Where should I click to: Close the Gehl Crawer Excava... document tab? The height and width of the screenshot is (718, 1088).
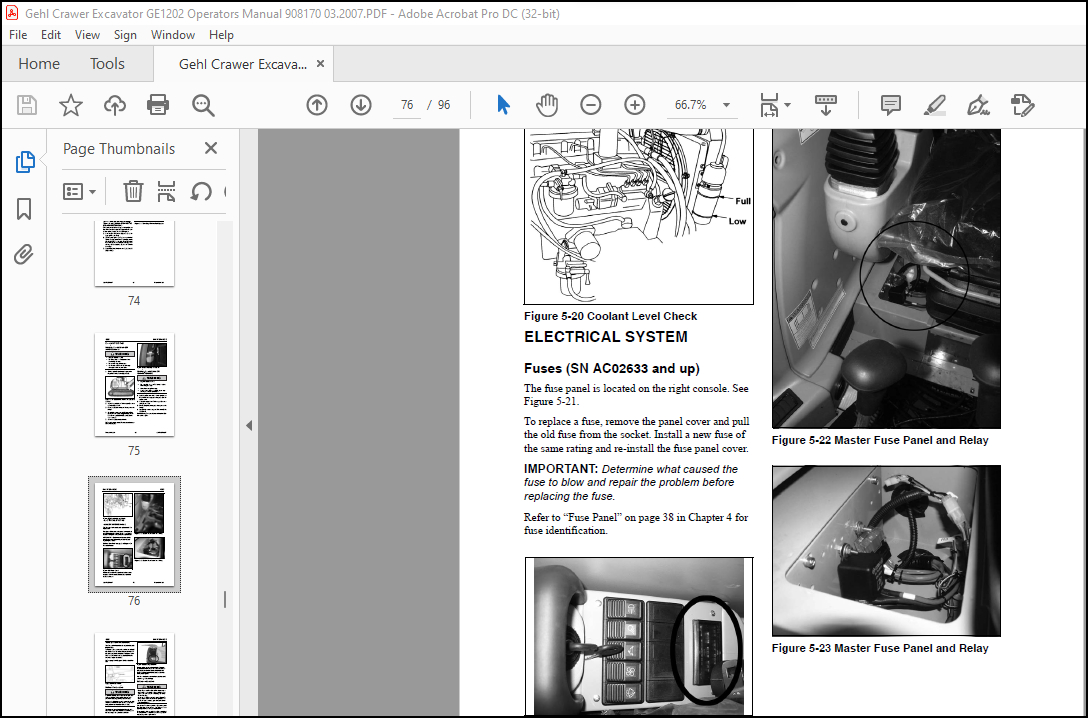click(321, 64)
